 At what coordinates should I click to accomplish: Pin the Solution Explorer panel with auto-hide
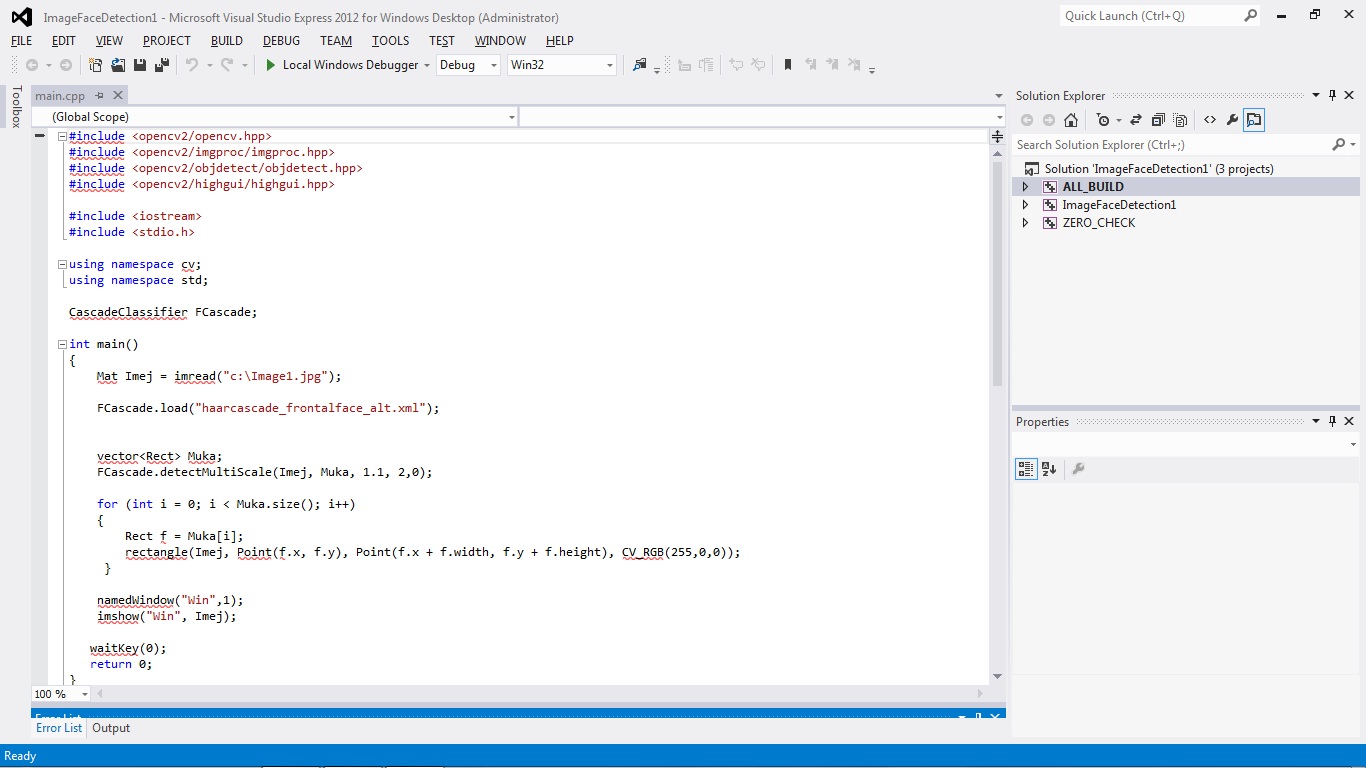(x=1332, y=96)
